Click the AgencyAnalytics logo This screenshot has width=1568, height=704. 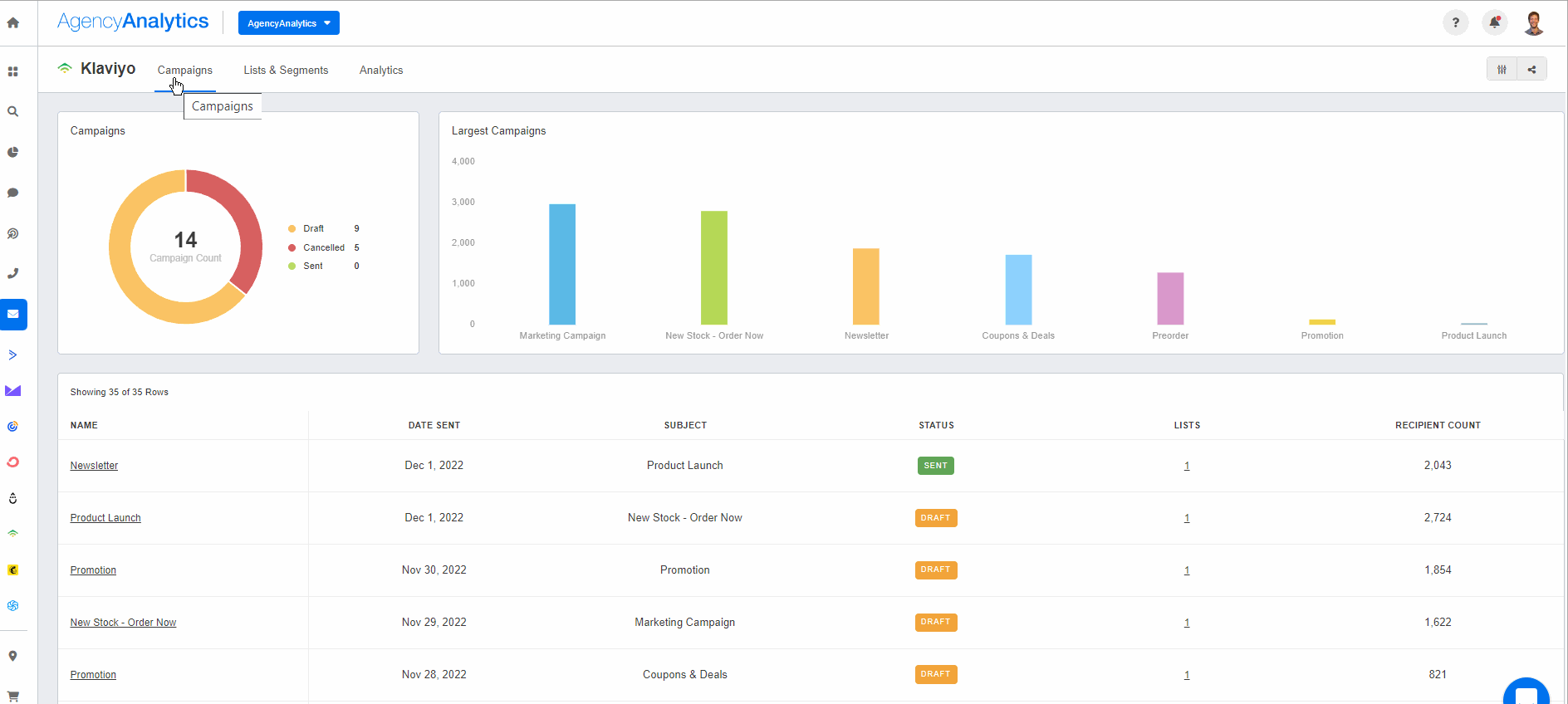(x=133, y=22)
